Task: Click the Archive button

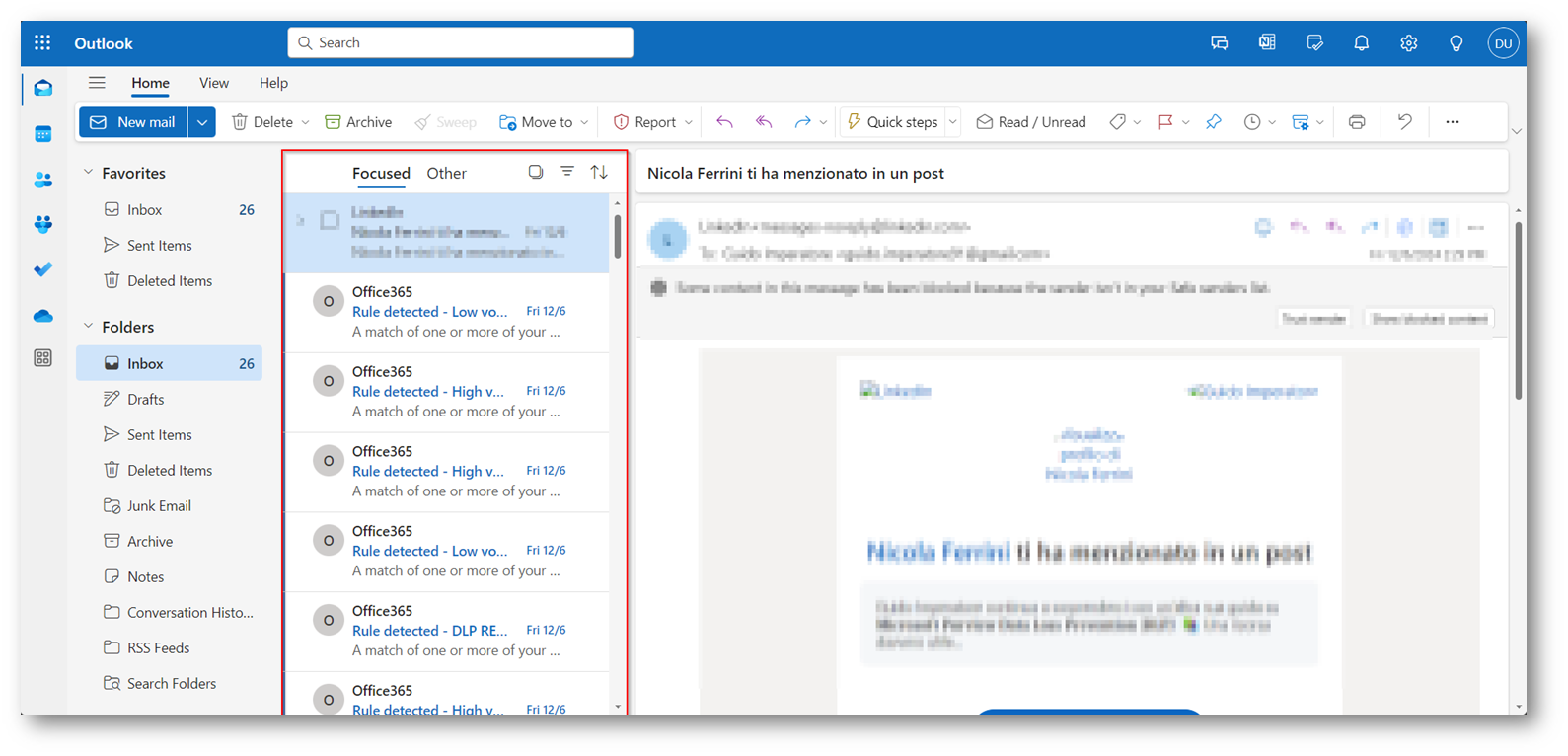Action: 358,122
